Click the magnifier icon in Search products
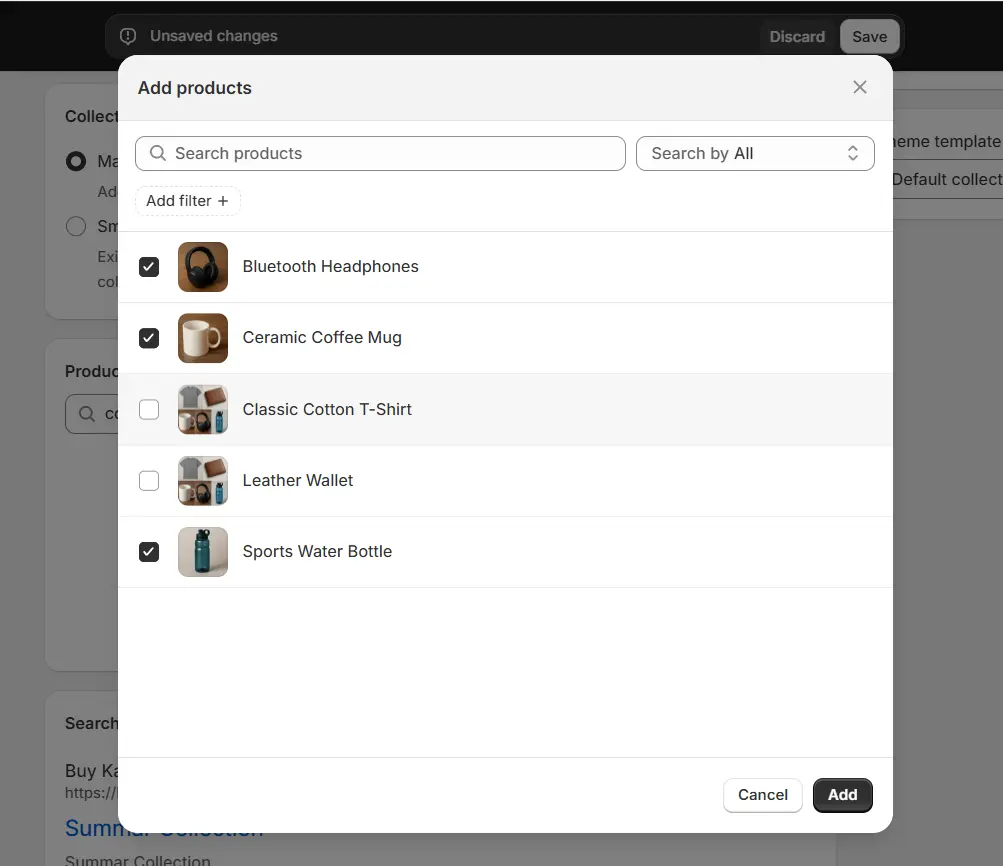The image size is (1003, 866). pos(158,153)
